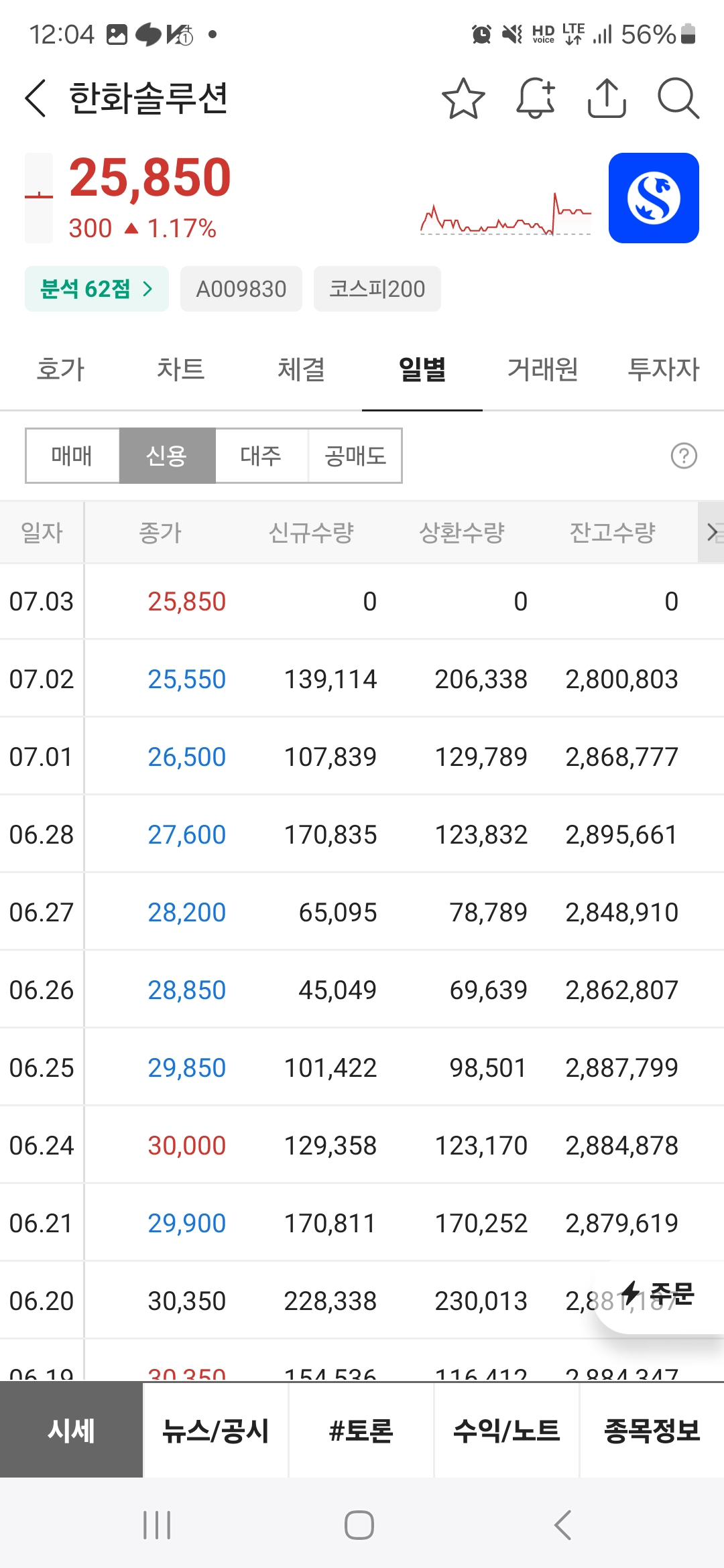
Task: Open 분석 62점 analysis score
Action: (x=97, y=289)
